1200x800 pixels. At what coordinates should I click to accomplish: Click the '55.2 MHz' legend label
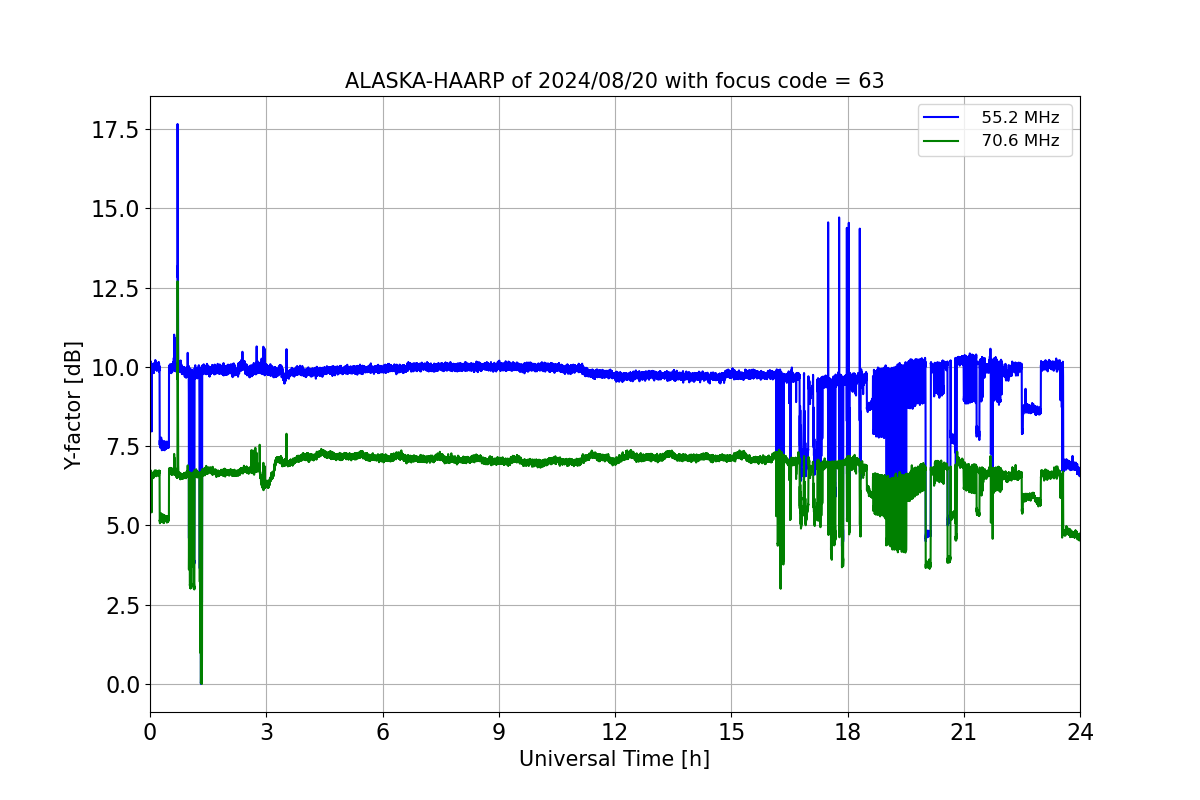(1020, 118)
